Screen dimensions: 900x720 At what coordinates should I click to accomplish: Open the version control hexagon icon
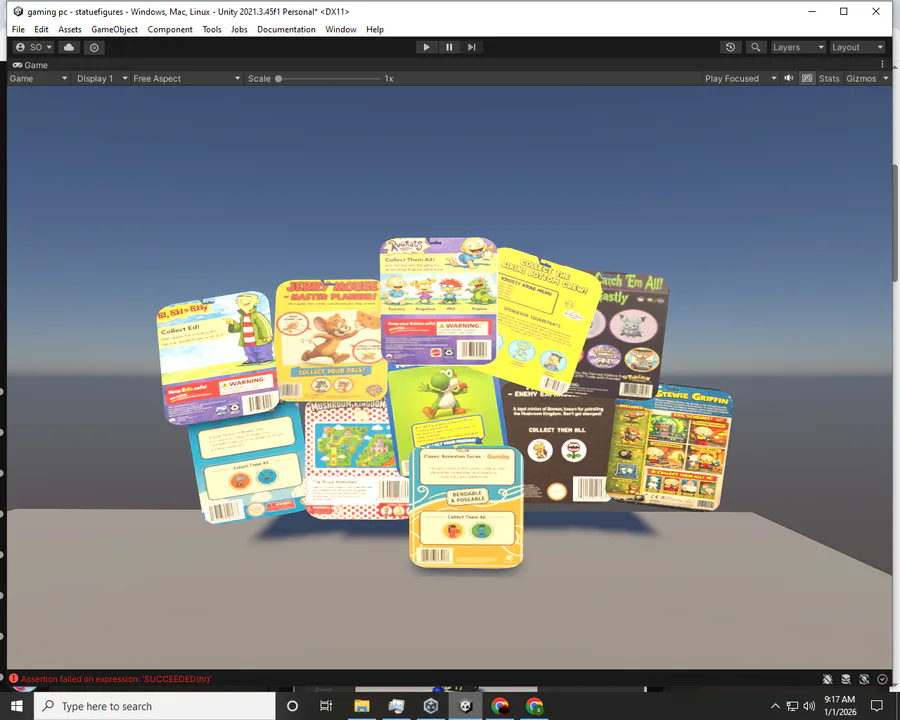pyautogui.click(x=95, y=47)
